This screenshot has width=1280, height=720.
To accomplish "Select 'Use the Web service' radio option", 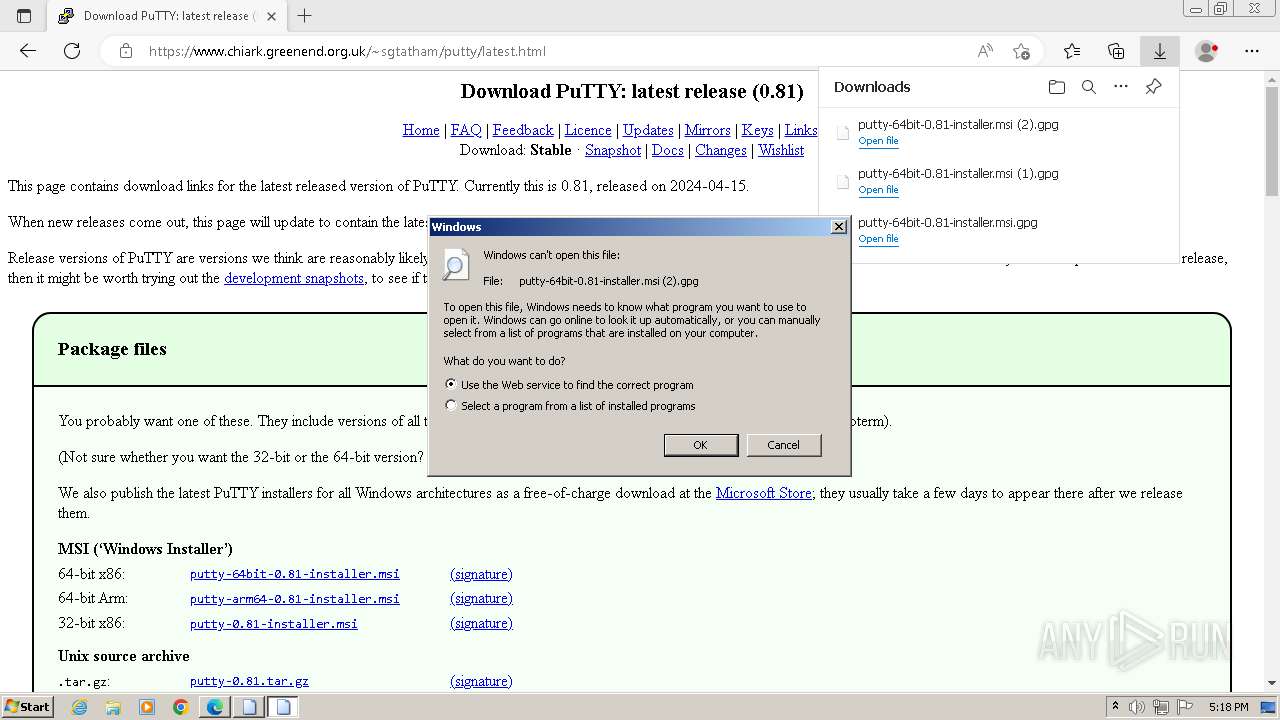I will point(451,384).
